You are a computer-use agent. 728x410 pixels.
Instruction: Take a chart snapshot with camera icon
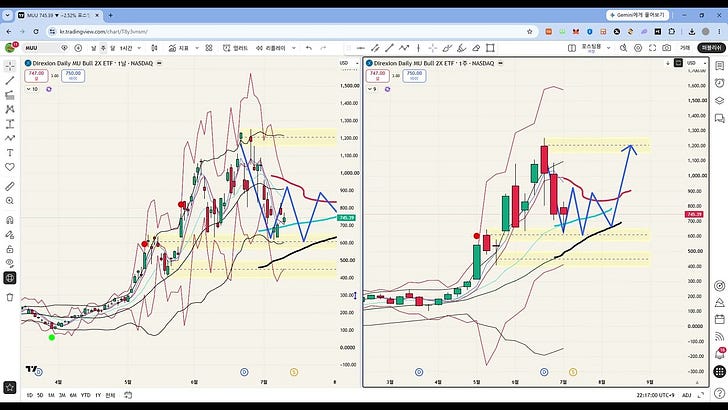click(x=667, y=48)
